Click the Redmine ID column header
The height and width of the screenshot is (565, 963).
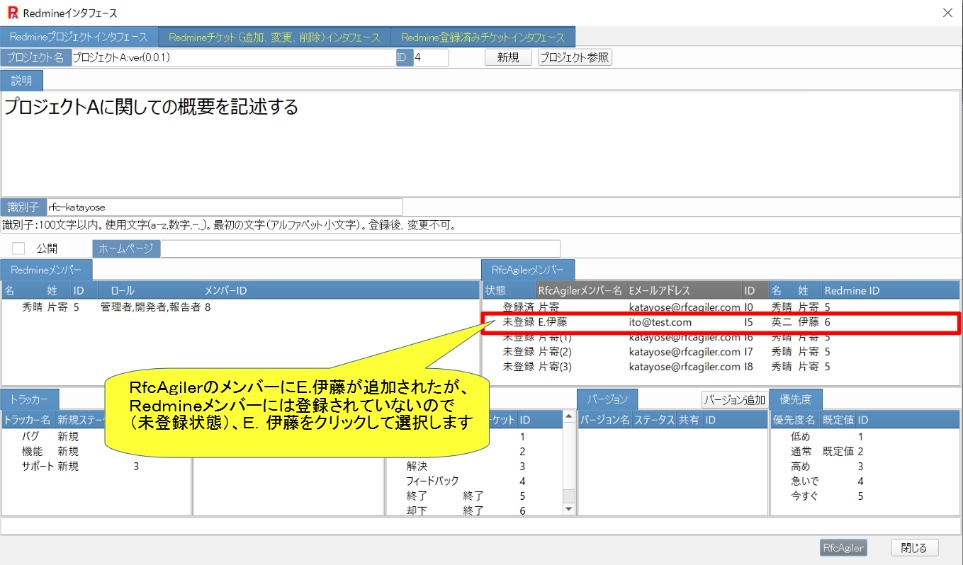pyautogui.click(x=852, y=290)
